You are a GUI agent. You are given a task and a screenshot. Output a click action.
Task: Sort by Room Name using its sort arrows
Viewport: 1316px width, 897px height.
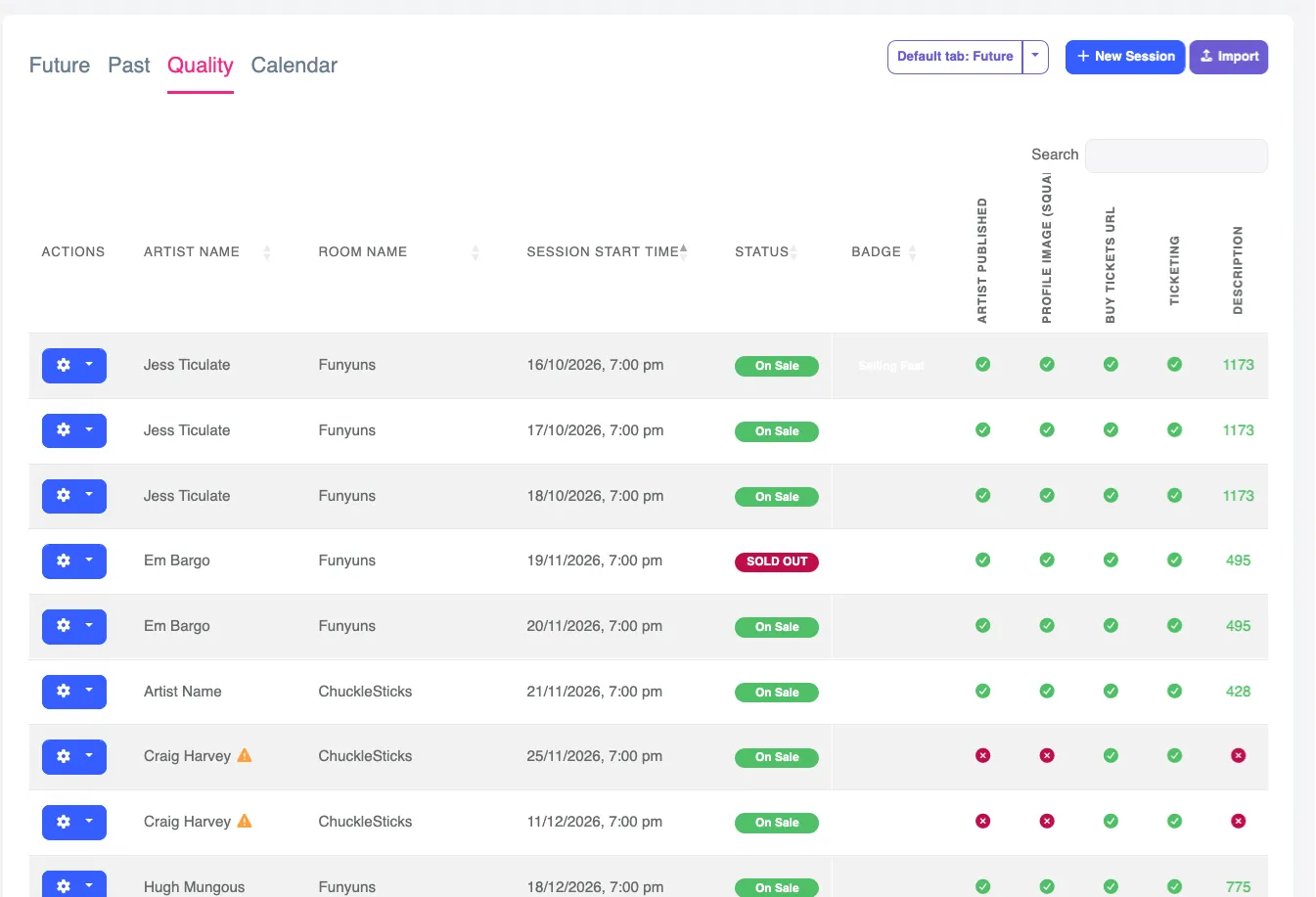click(476, 252)
